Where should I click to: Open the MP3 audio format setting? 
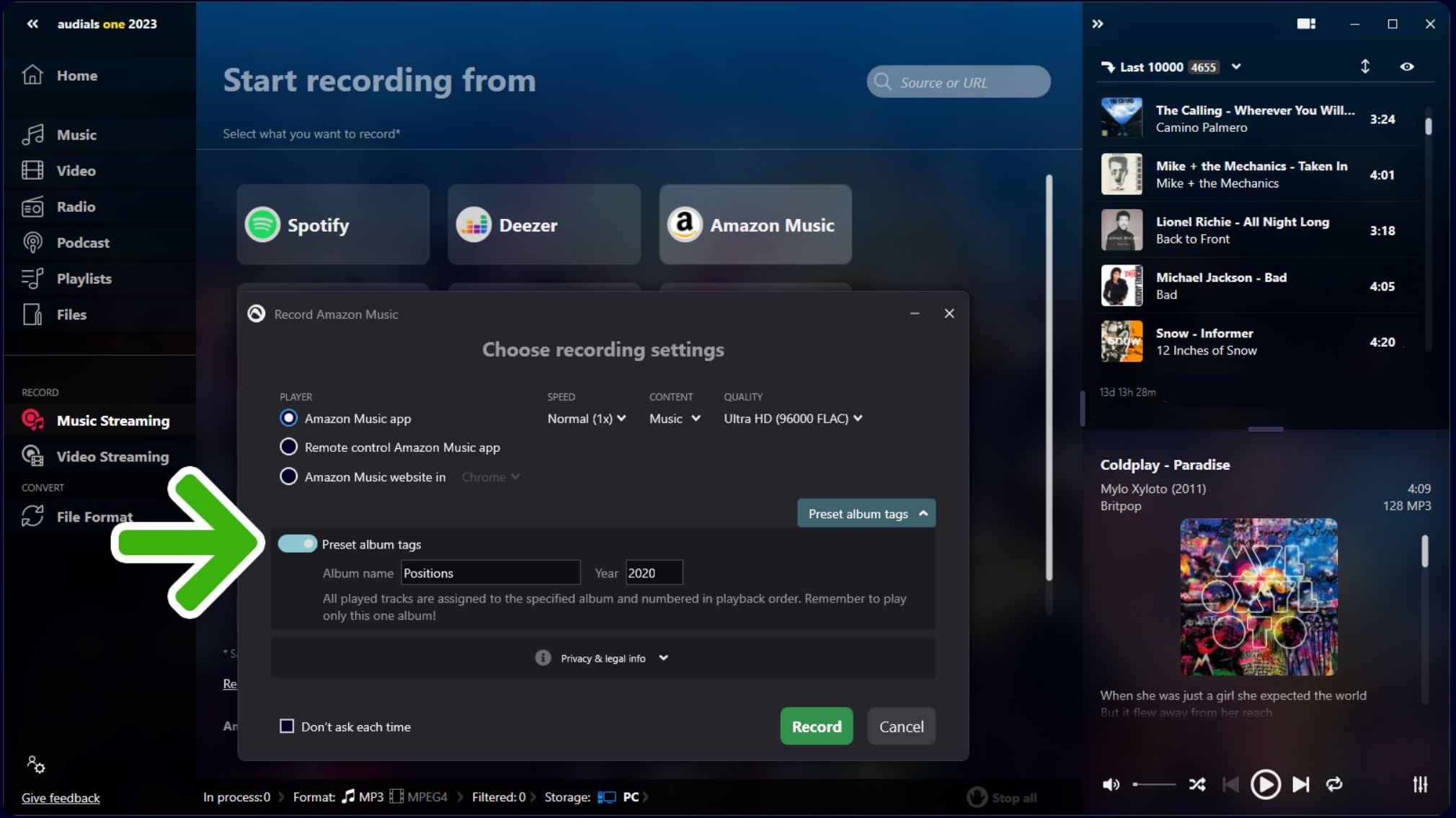pos(363,797)
